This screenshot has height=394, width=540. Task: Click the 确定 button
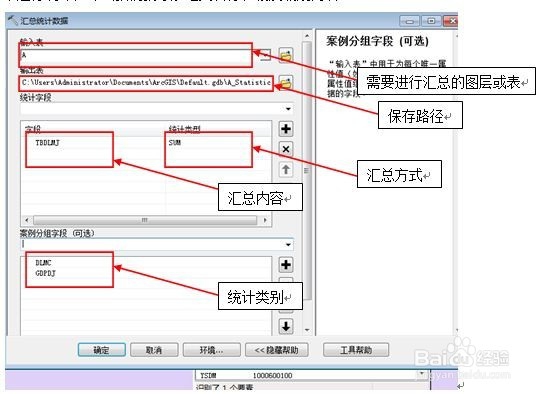pos(102,350)
